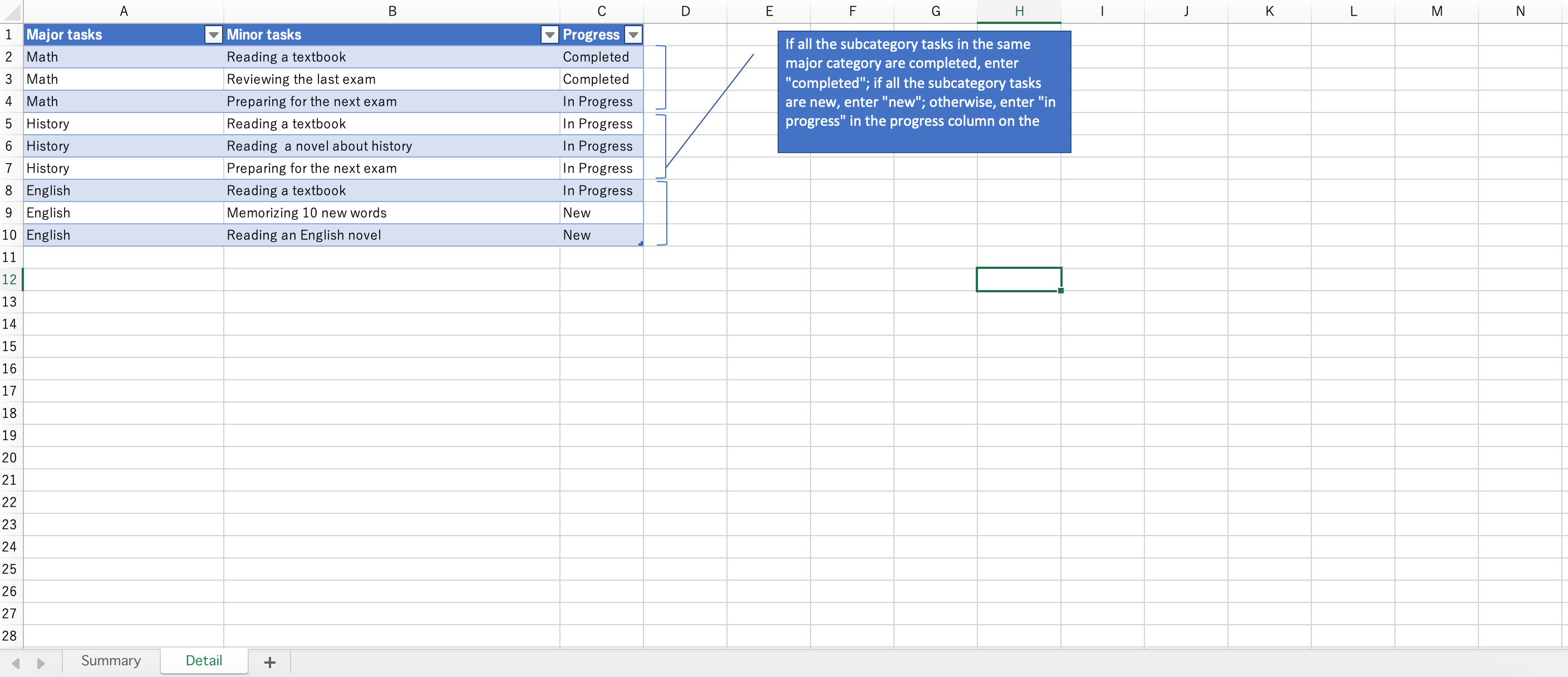Select 'Reading a textbook' in English row 8

tap(392, 190)
